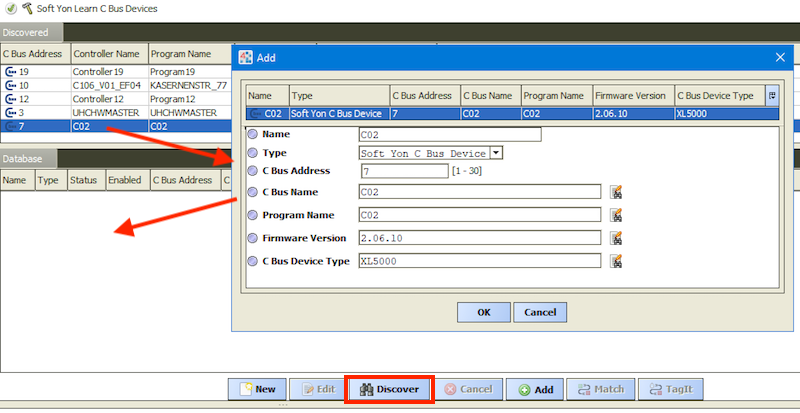Click the Name input field
The height and width of the screenshot is (413, 800).
[450, 135]
